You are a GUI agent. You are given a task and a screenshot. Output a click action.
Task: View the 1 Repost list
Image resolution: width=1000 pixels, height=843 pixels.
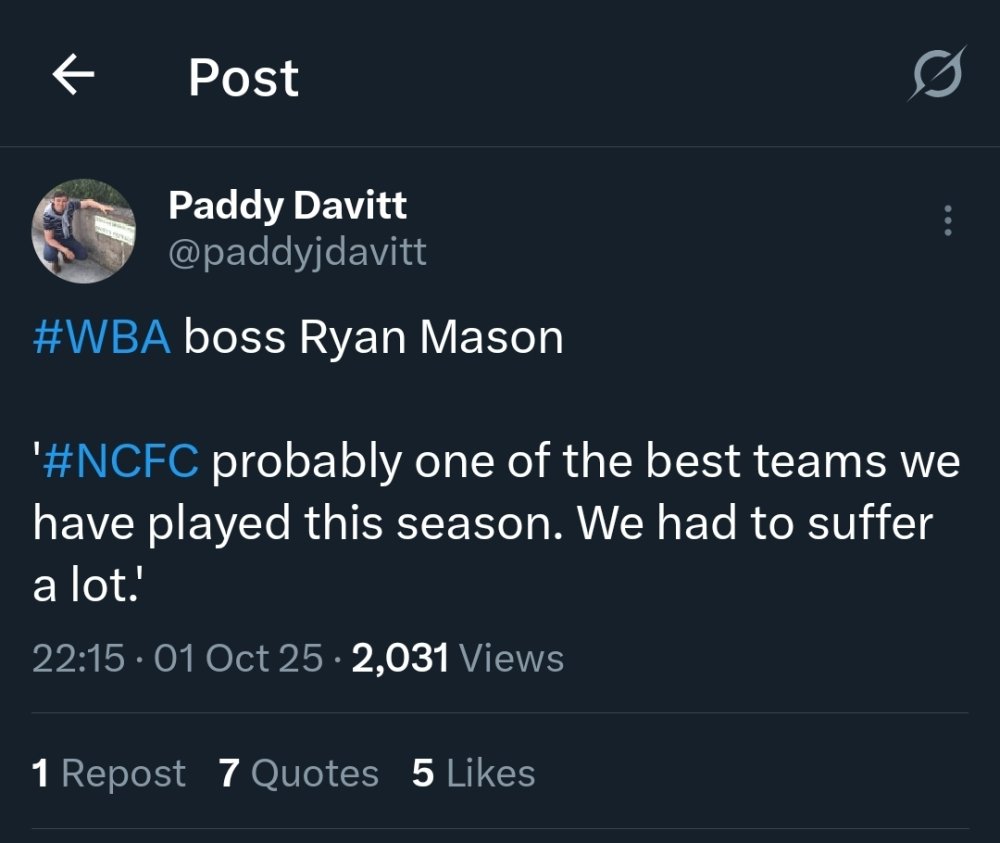[x=108, y=773]
